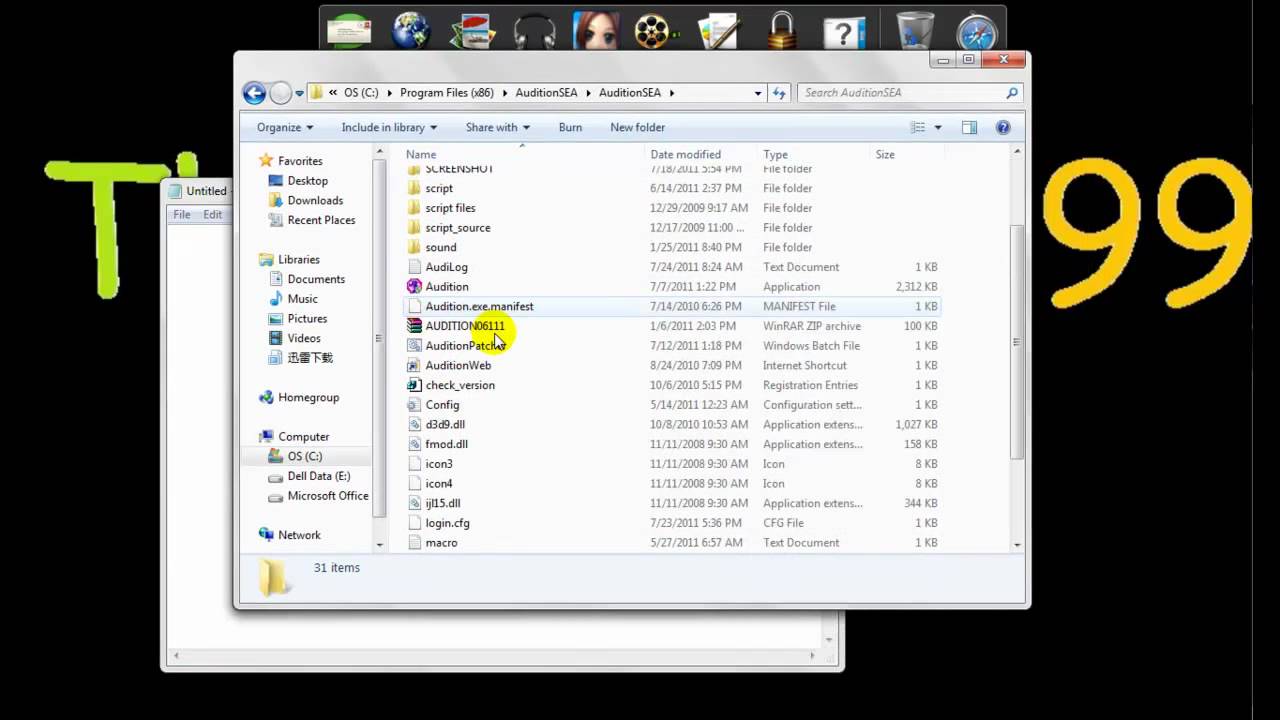Click the padlock icon in the dock

pyautogui.click(x=783, y=30)
